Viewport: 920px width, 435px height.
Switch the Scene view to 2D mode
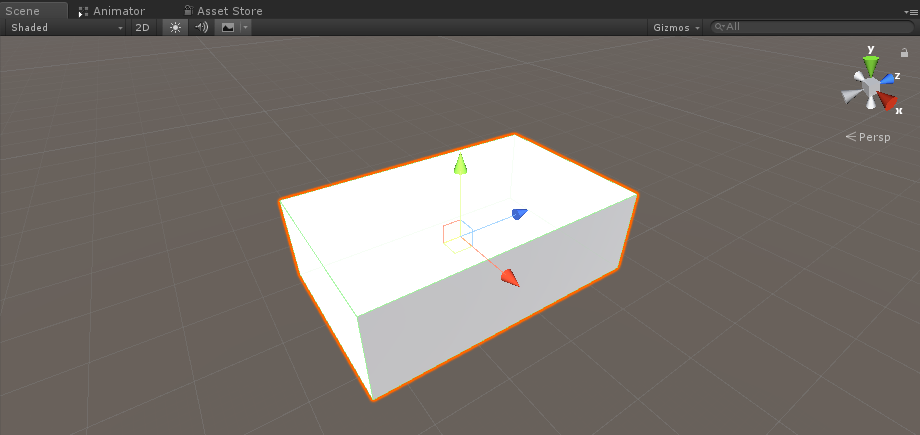[142, 27]
